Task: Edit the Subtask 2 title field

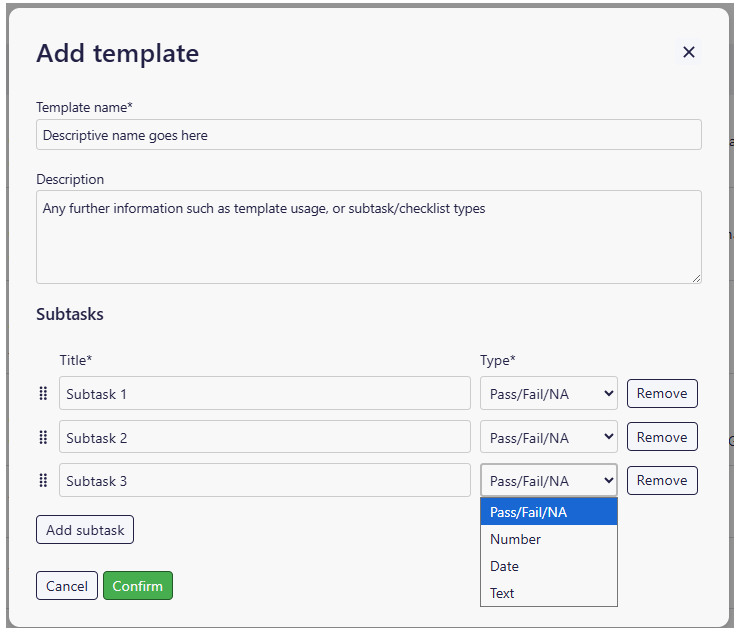Action: tap(264, 437)
